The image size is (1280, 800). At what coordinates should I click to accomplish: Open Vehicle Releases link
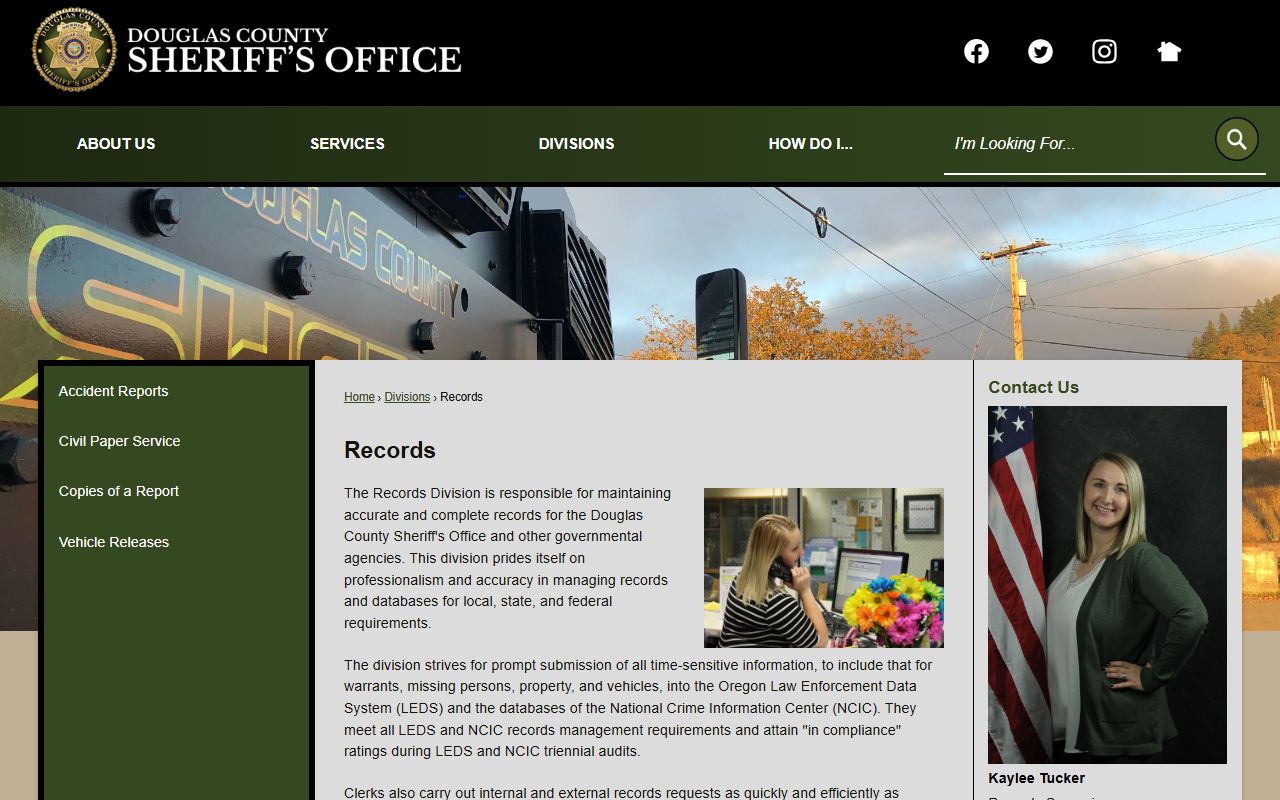(x=113, y=542)
